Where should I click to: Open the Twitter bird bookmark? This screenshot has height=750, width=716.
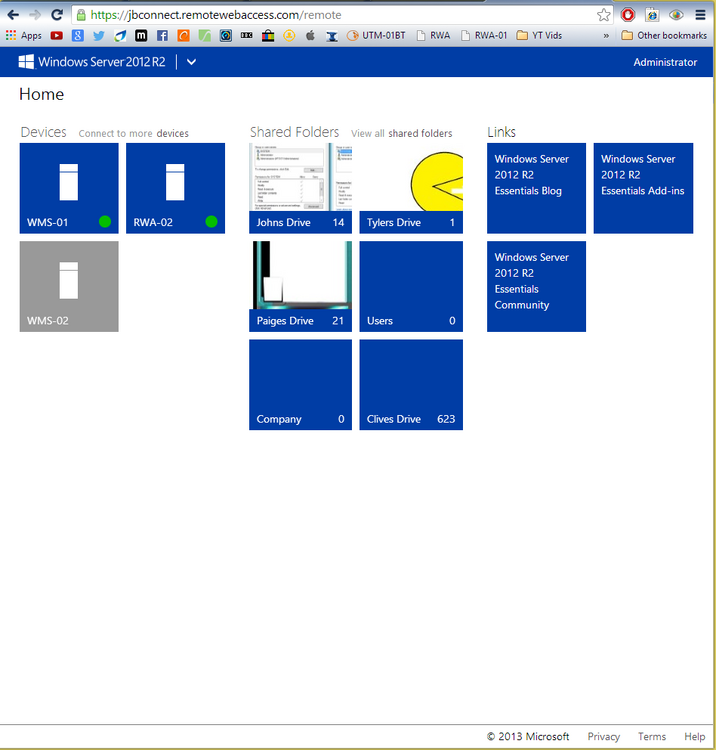pos(99,35)
